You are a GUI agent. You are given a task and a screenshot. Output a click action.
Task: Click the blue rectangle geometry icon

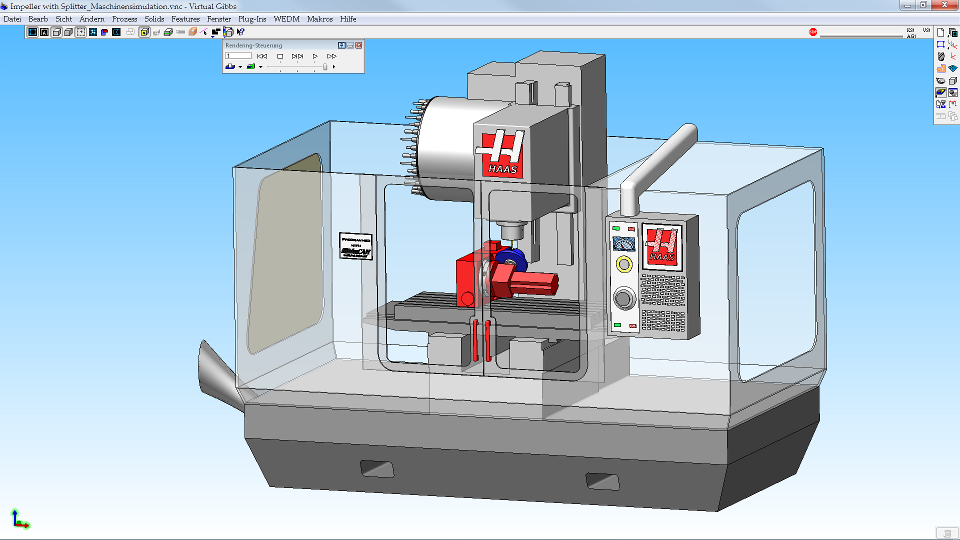tap(941, 45)
